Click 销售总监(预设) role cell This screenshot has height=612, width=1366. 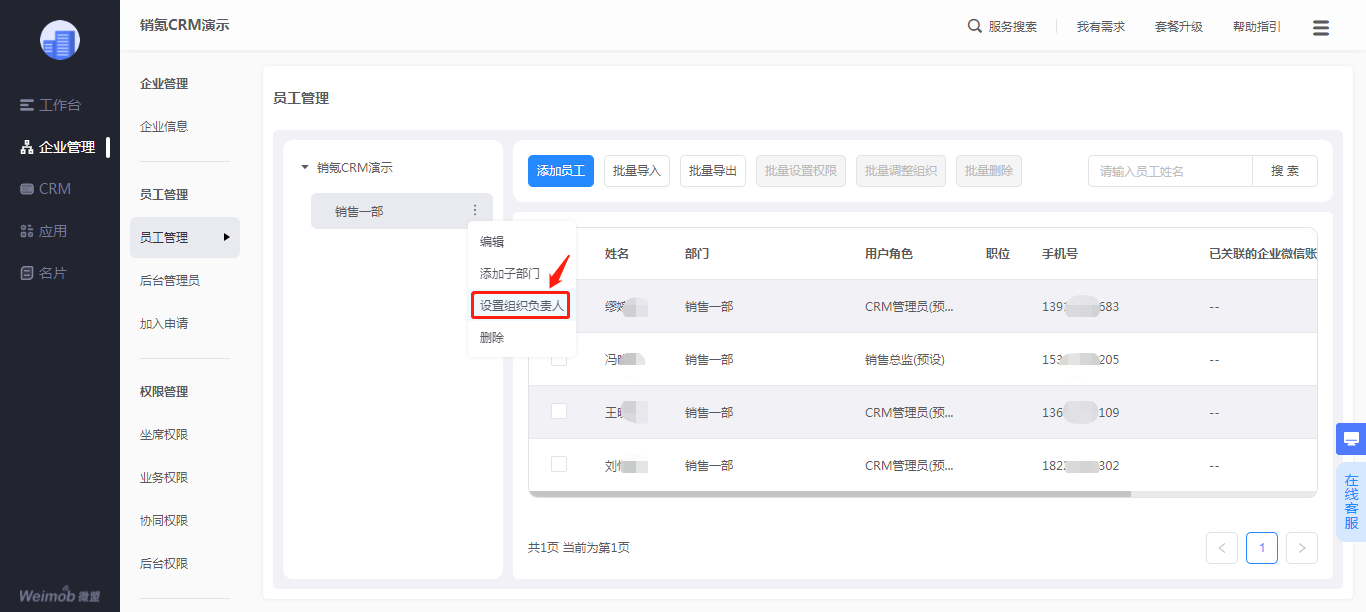tap(905, 360)
